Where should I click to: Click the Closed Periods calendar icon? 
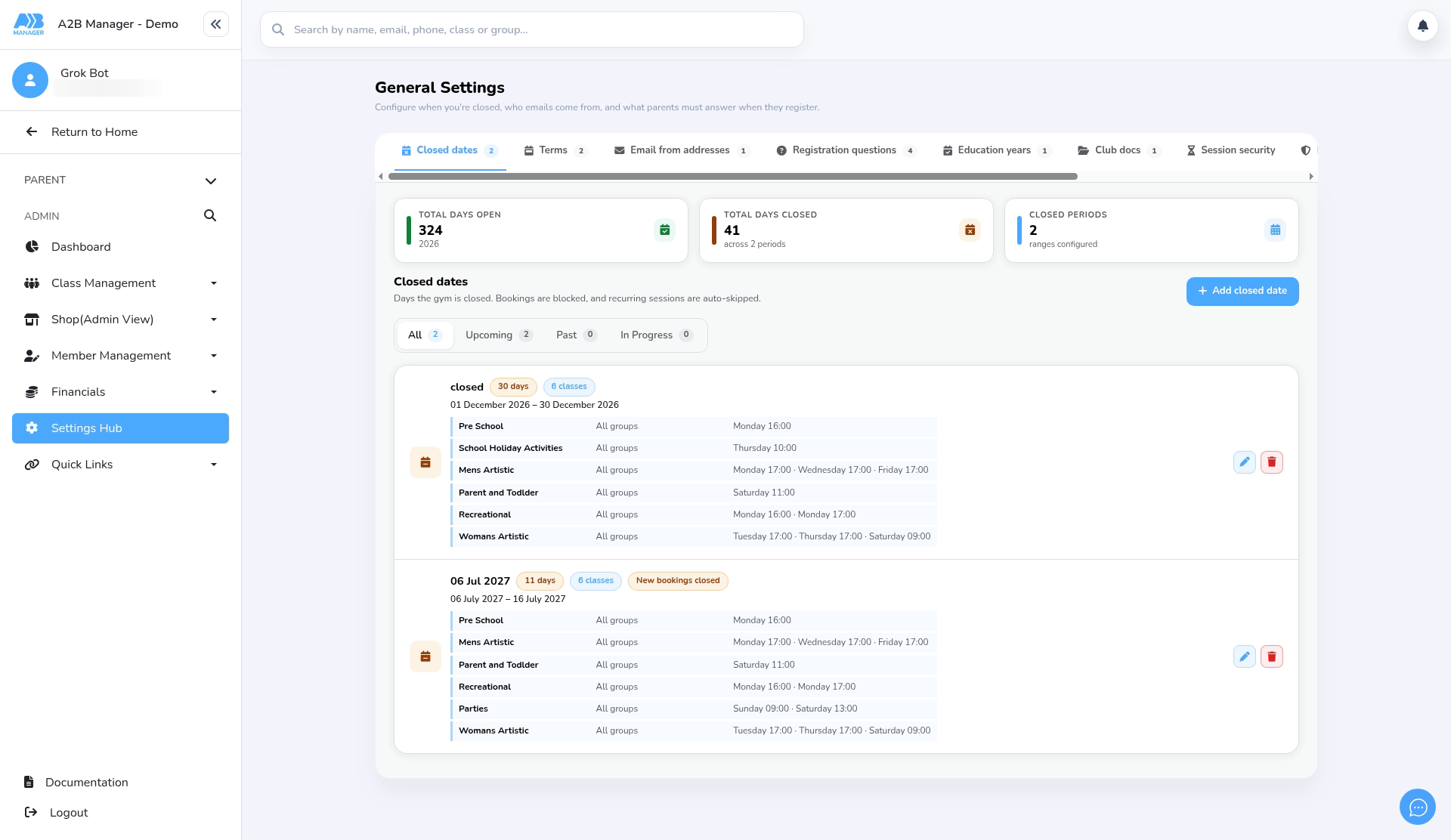[1275, 230]
